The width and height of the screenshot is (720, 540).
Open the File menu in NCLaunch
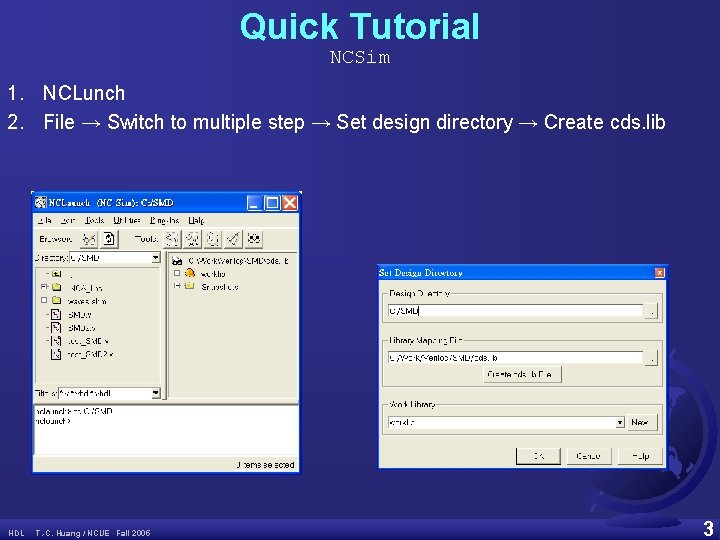point(45,220)
